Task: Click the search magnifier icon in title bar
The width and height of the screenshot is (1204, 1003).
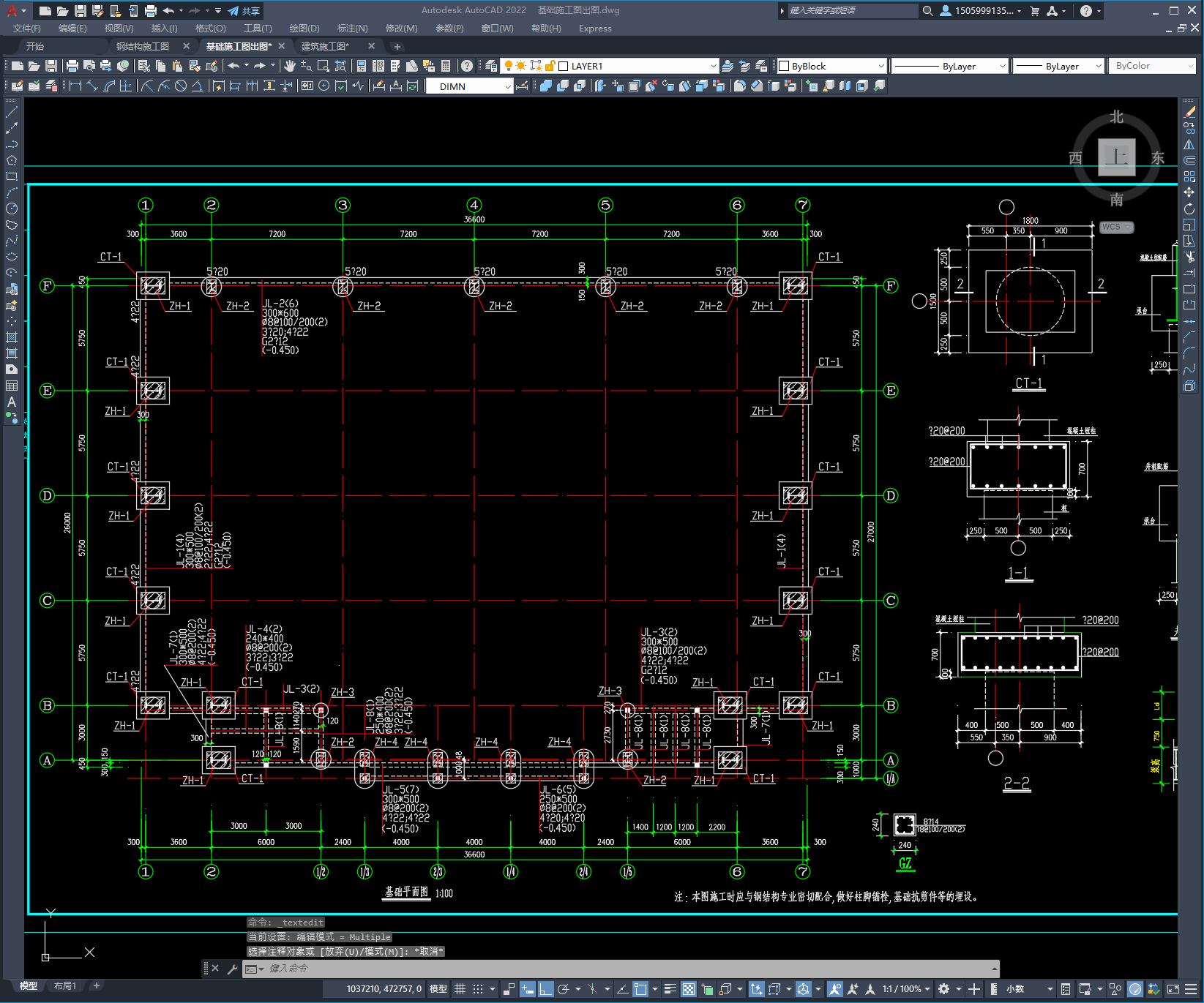Action: coord(928,11)
